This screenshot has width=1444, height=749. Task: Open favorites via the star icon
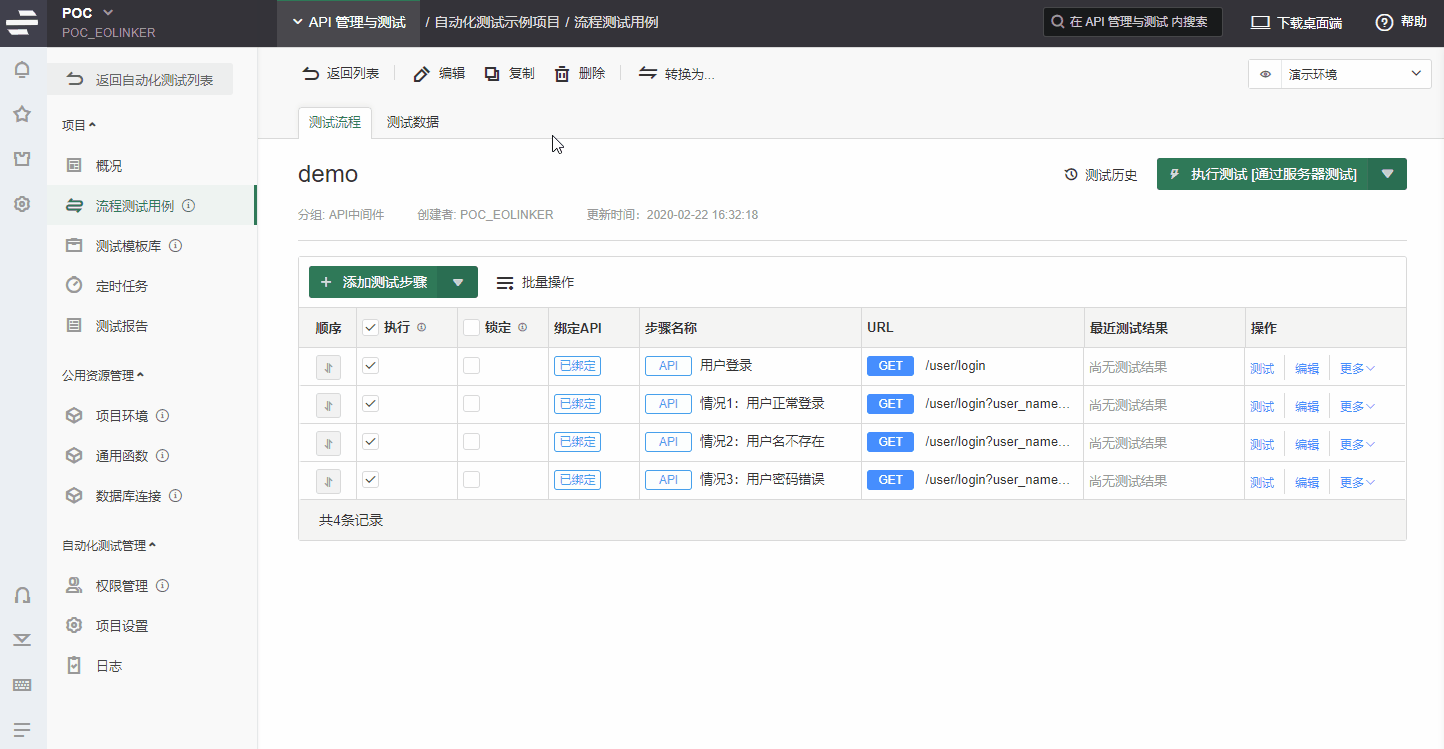coord(22,114)
